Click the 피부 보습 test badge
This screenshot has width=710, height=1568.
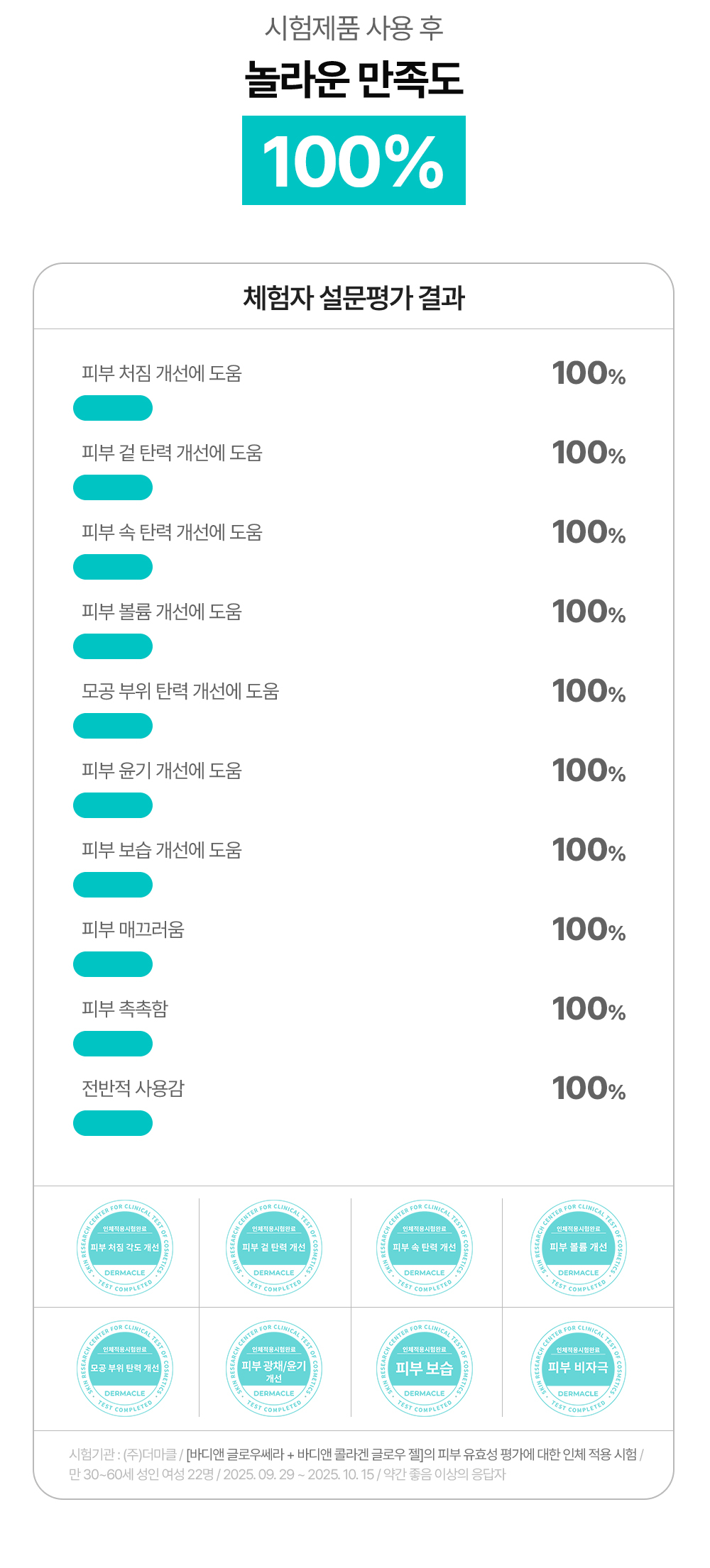[425, 1368]
